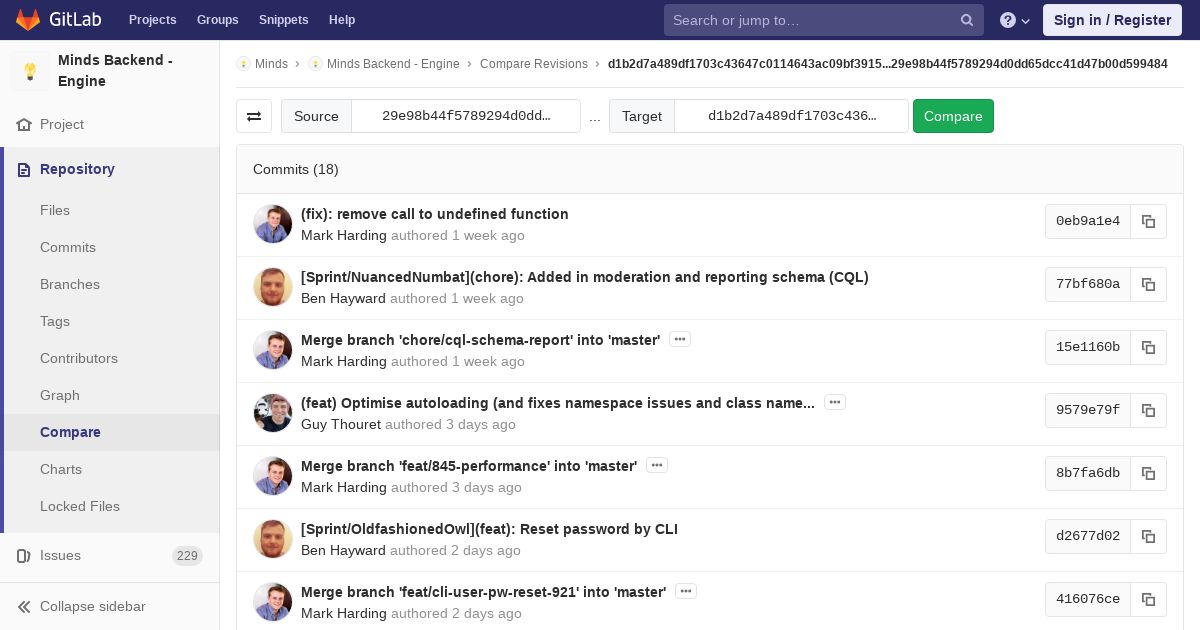The image size is (1200, 630).
Task: Copy commit SHA 9579e79f
Action: (1148, 411)
